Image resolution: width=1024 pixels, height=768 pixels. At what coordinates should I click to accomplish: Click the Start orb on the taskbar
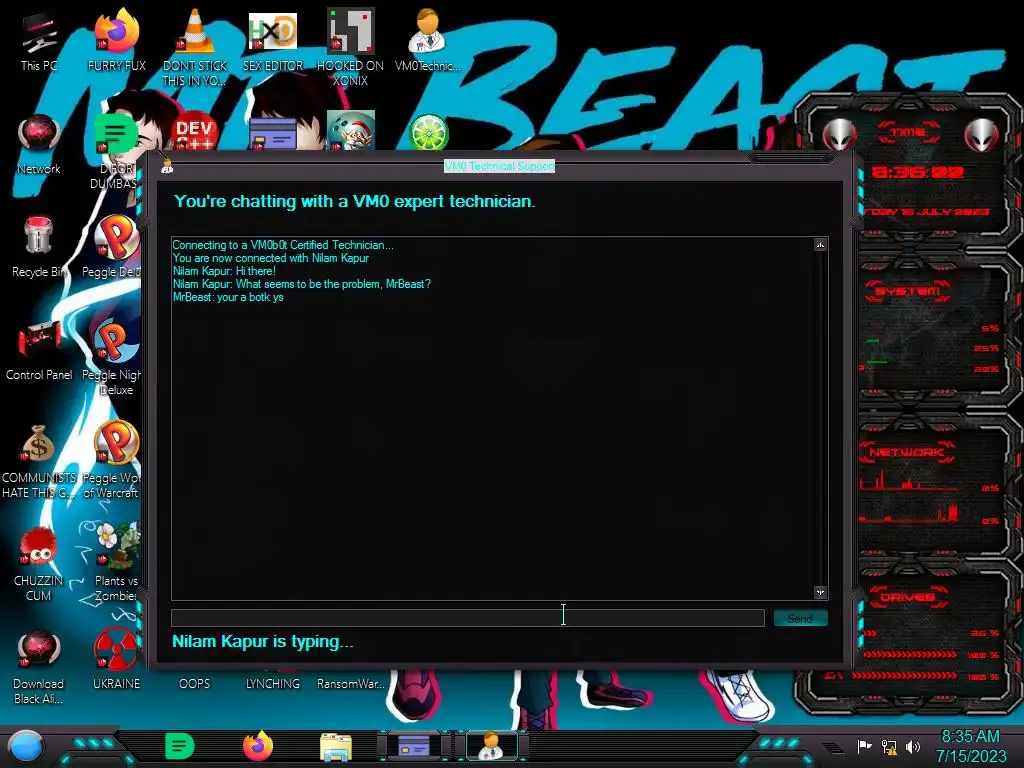pyautogui.click(x=25, y=746)
